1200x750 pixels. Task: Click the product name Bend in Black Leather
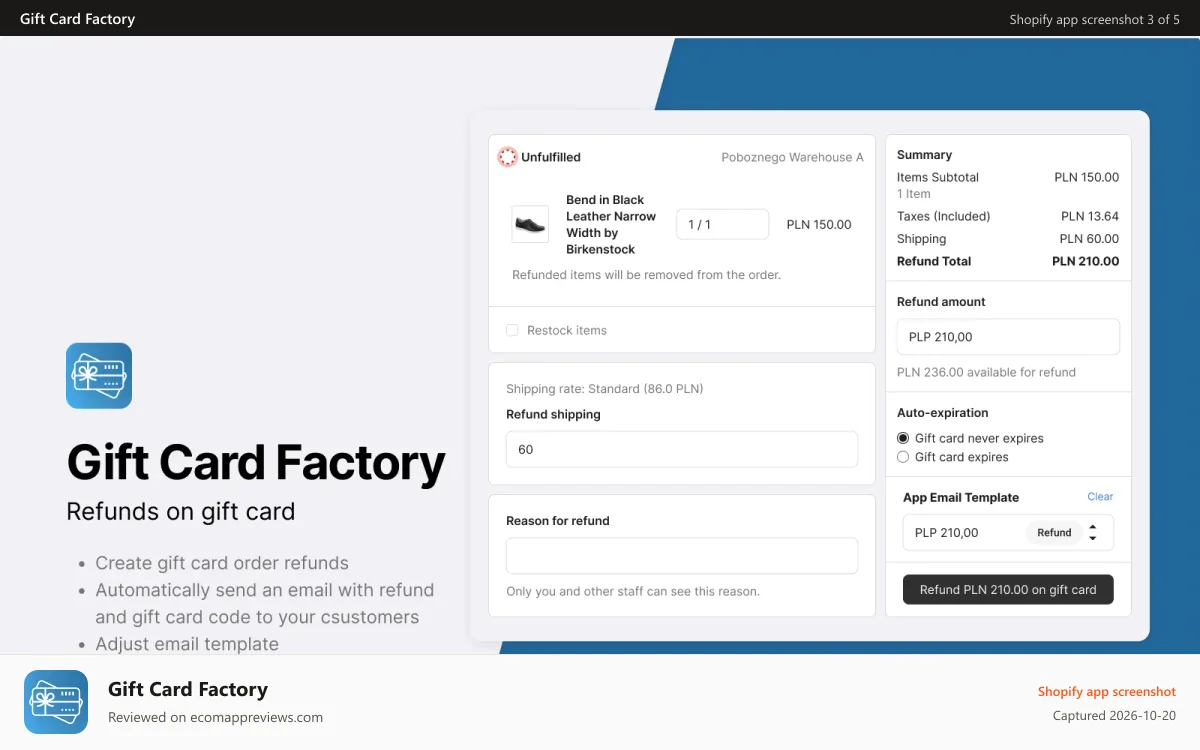[611, 224]
